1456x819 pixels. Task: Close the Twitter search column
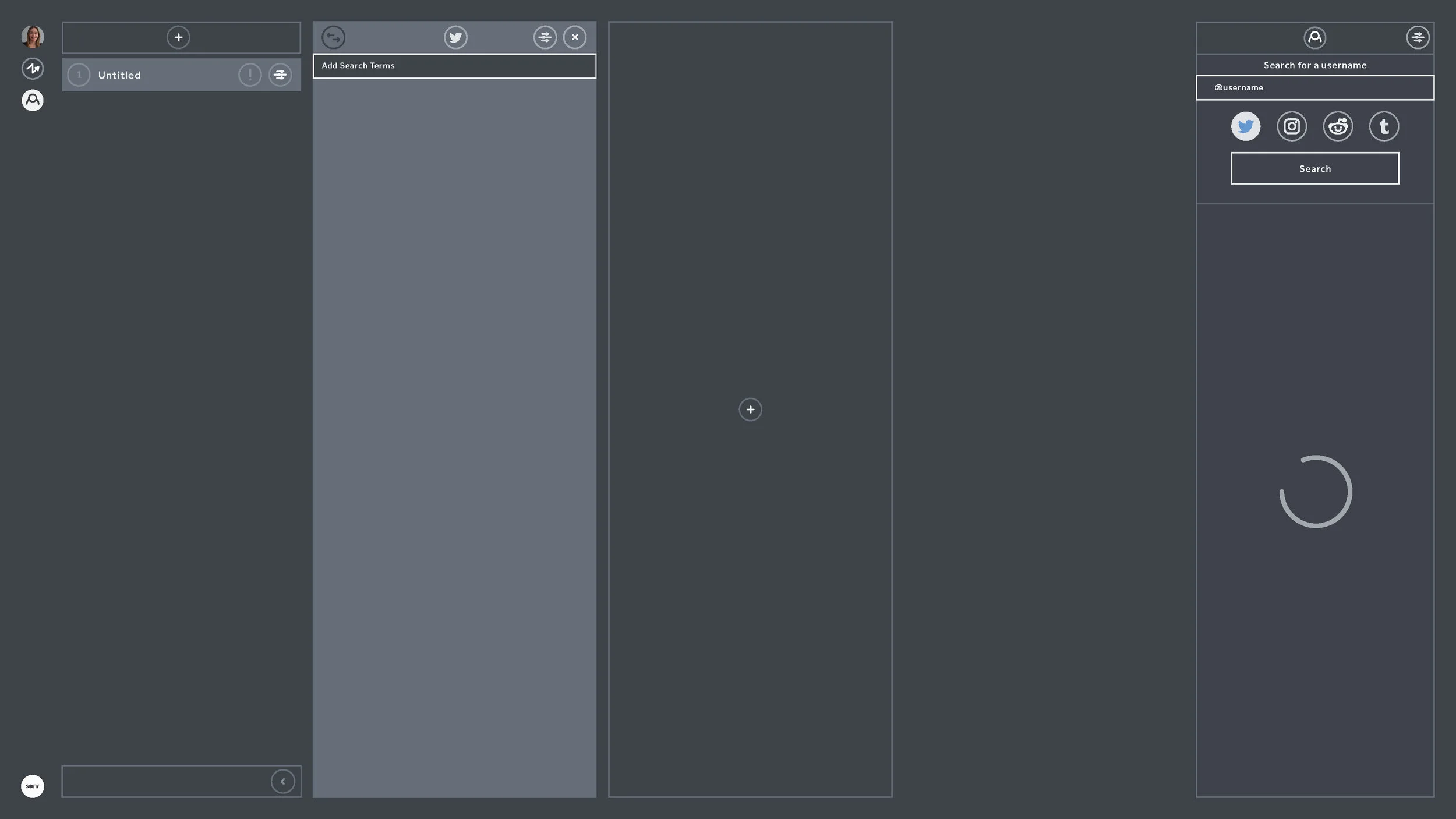coord(575,37)
